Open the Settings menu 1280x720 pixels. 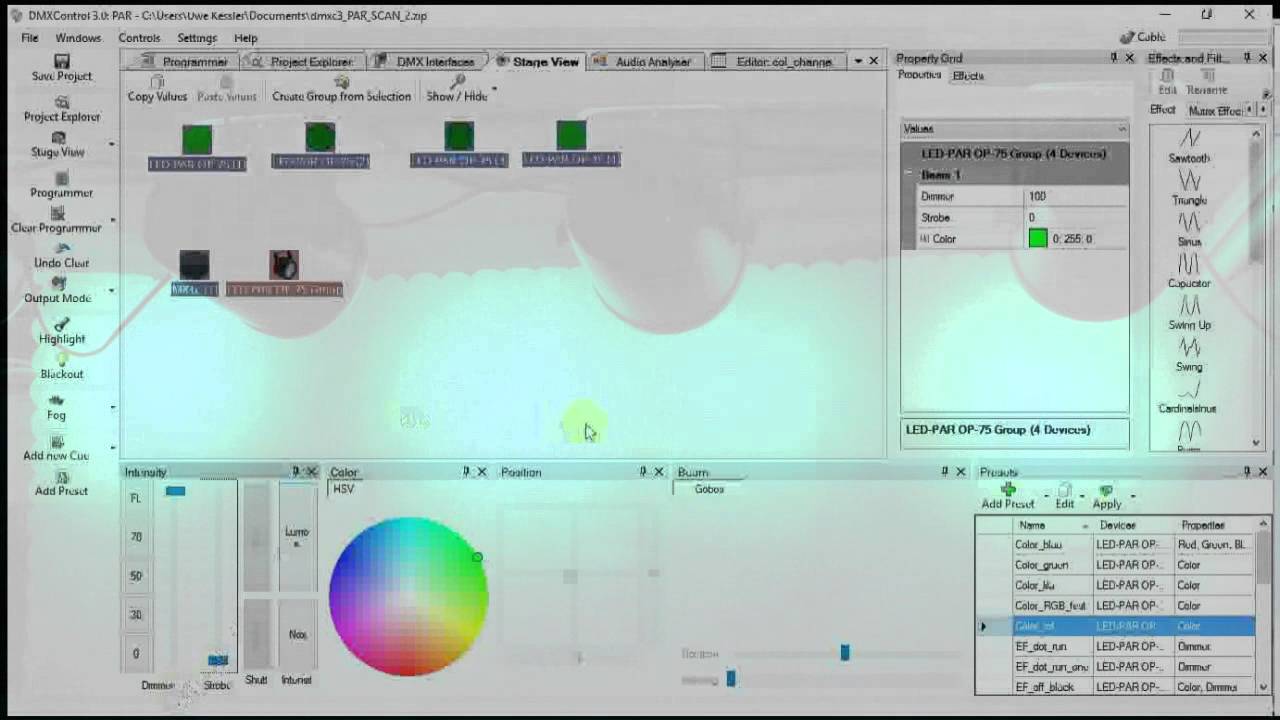tap(197, 38)
